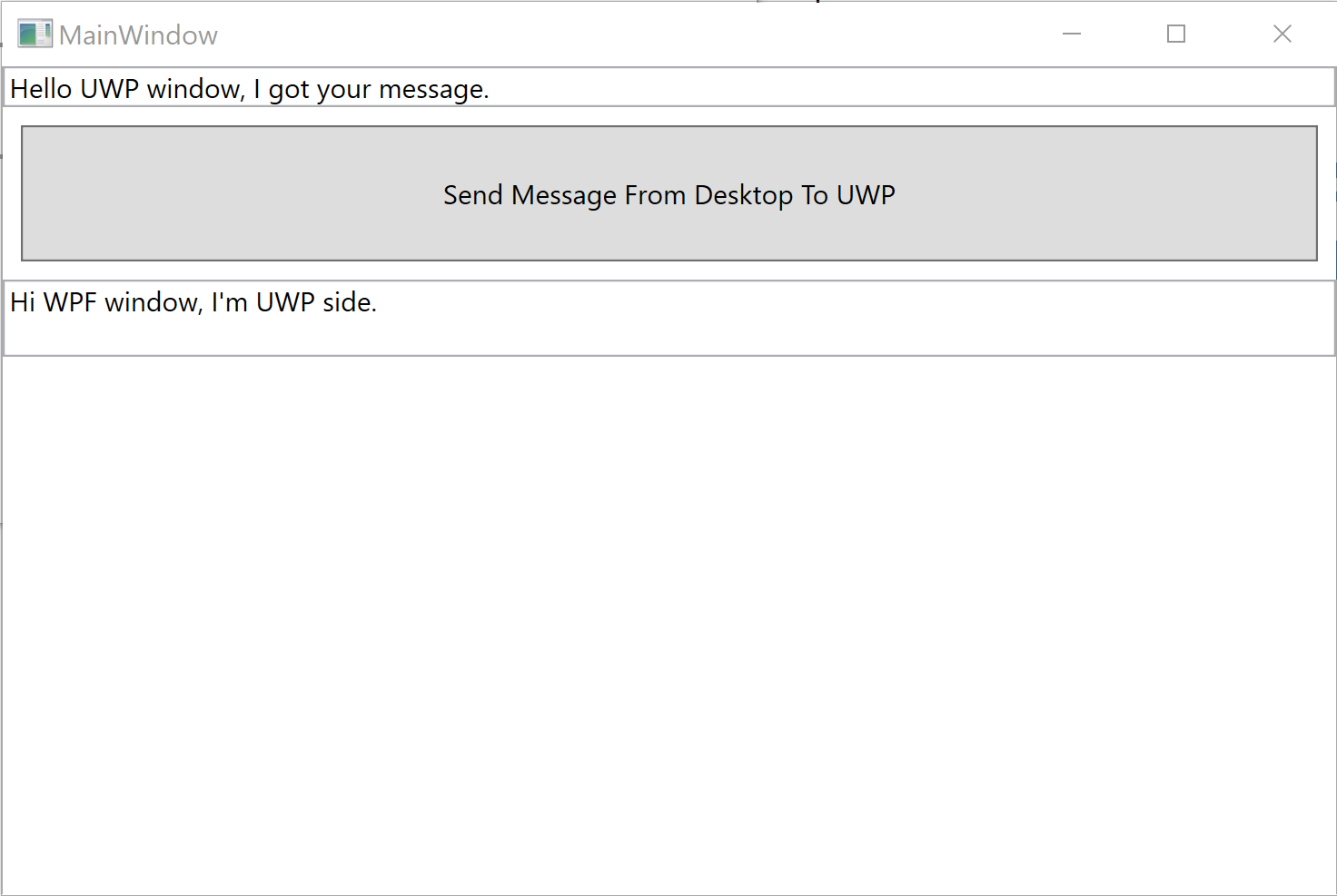Focus the top text box with Hello message
Screen dimensions: 1337x896
817,88
